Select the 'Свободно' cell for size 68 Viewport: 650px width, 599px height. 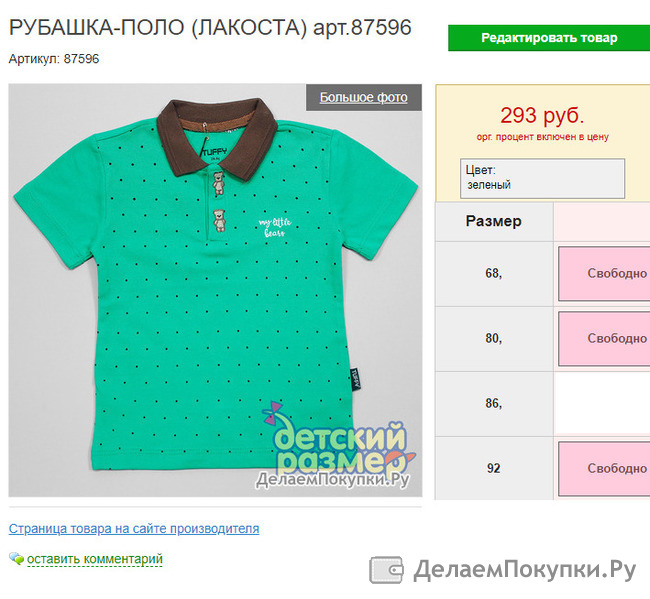(604, 274)
